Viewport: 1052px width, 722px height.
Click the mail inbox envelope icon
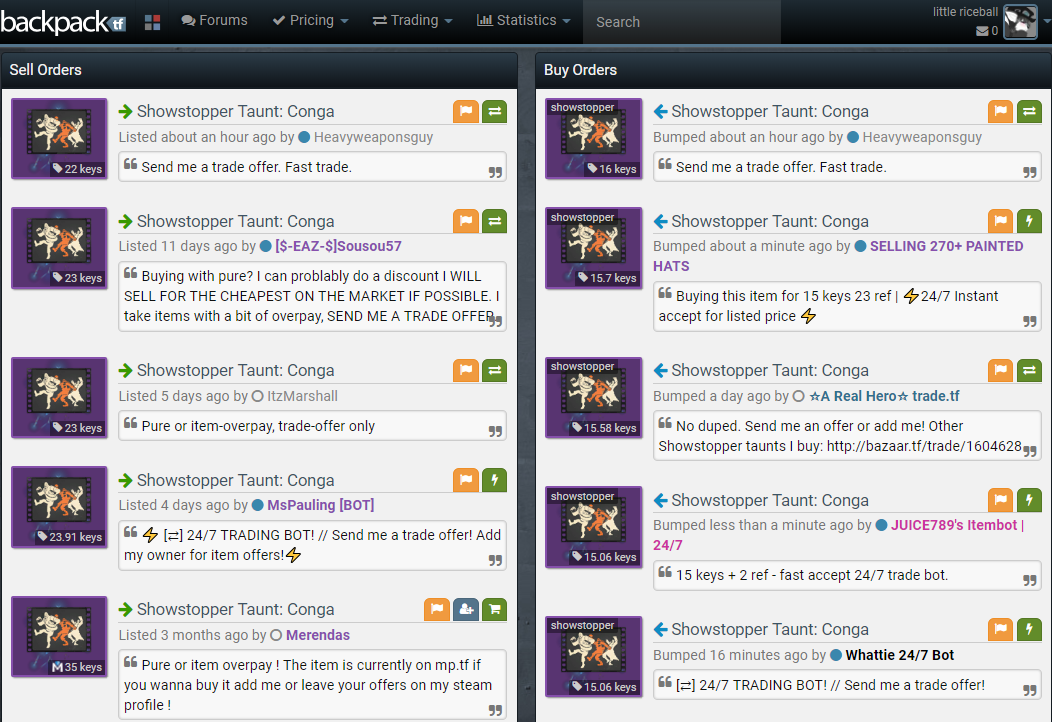(x=982, y=31)
